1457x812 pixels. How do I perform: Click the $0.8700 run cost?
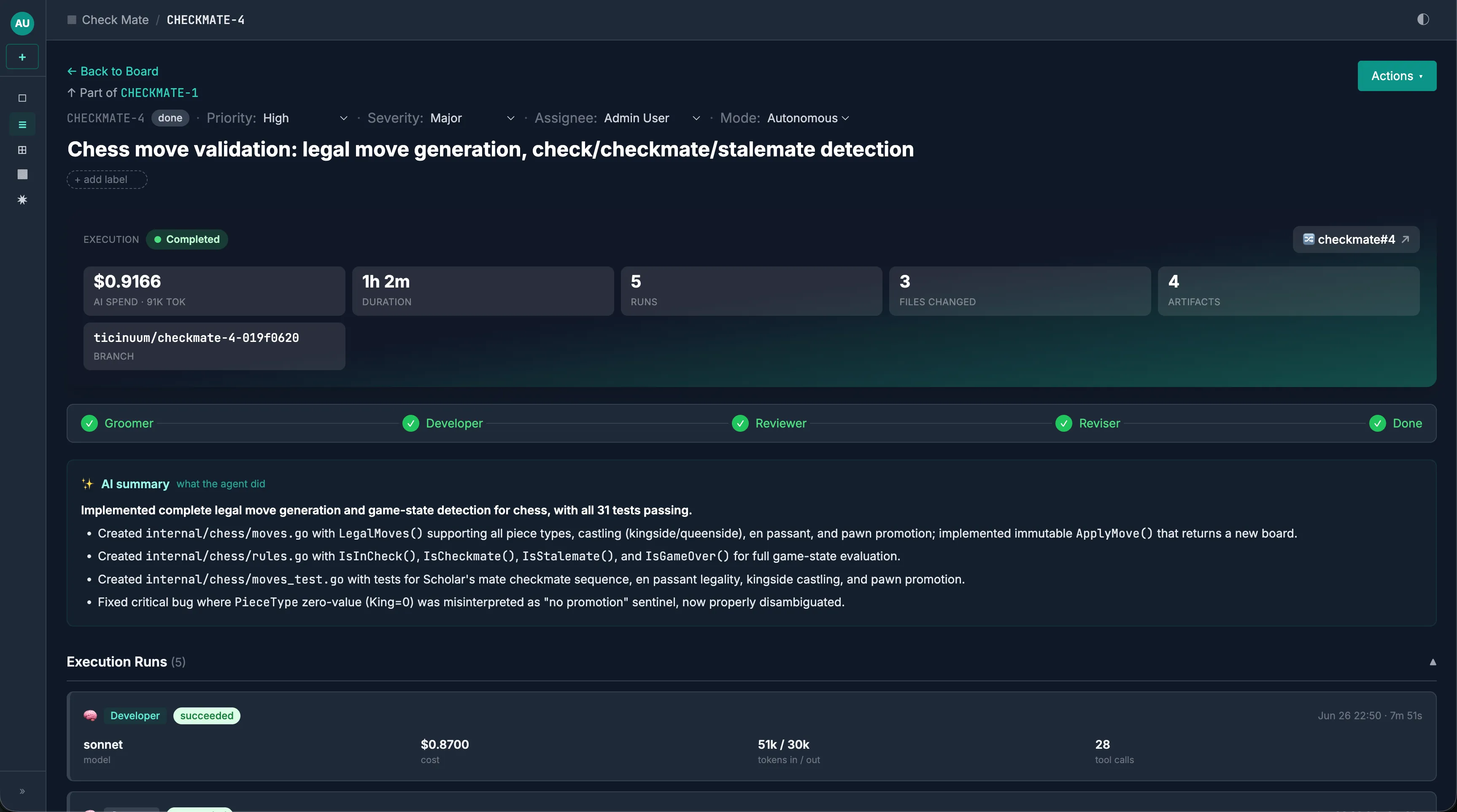[x=445, y=745]
